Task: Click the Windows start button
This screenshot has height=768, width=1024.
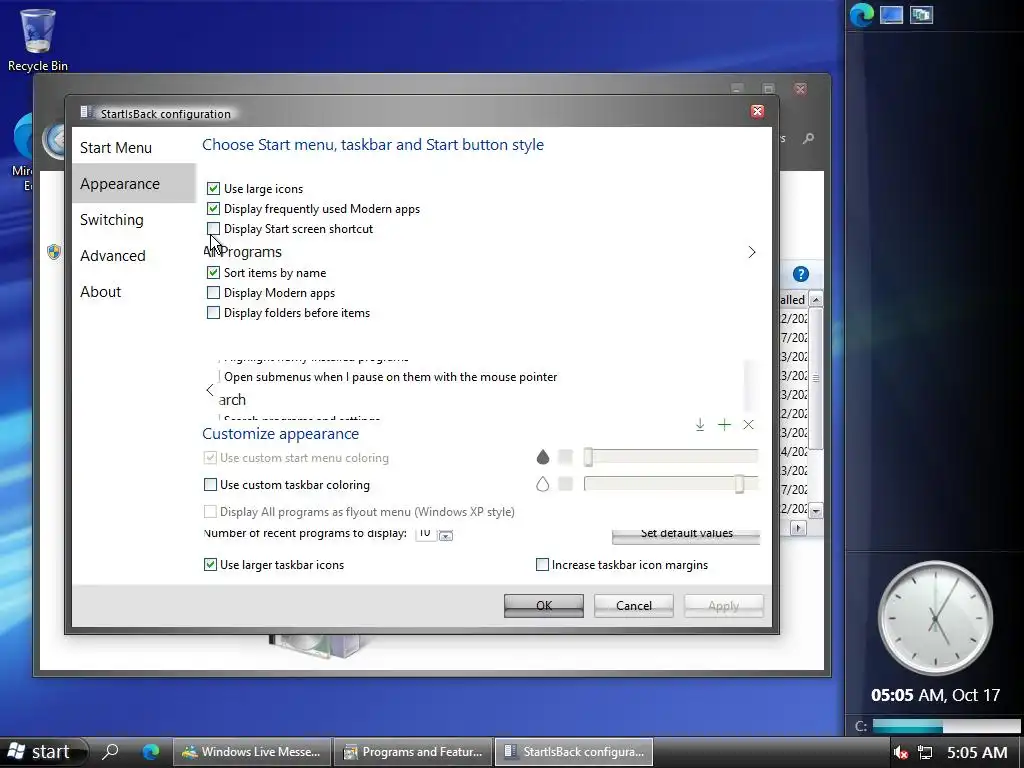Action: click(42, 752)
